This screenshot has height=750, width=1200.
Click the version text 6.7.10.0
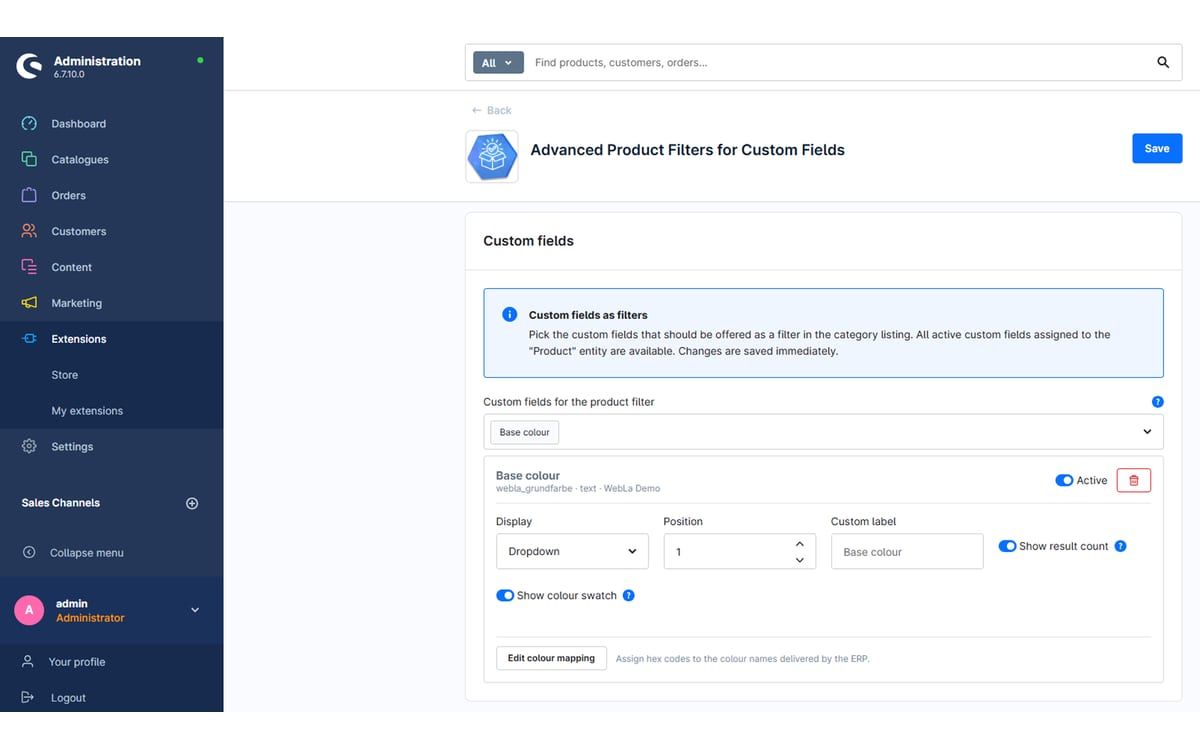point(69,75)
